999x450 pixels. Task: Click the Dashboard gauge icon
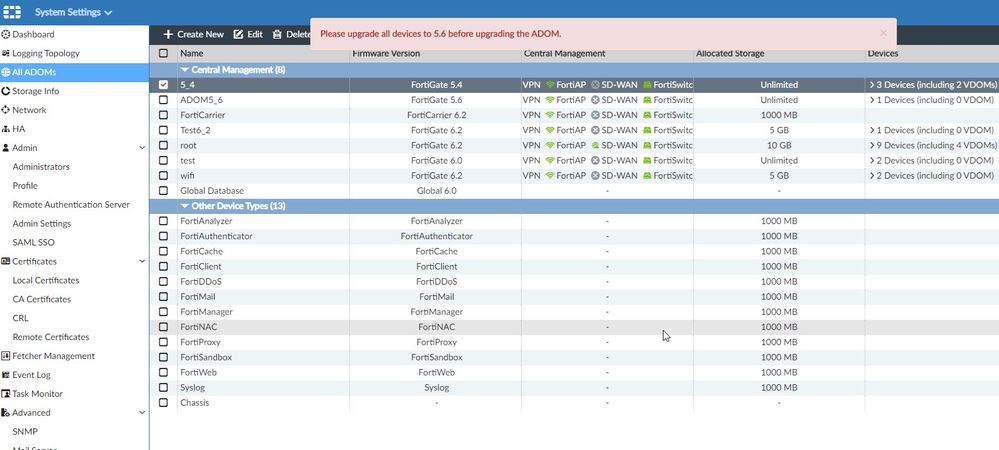click(x=6, y=34)
